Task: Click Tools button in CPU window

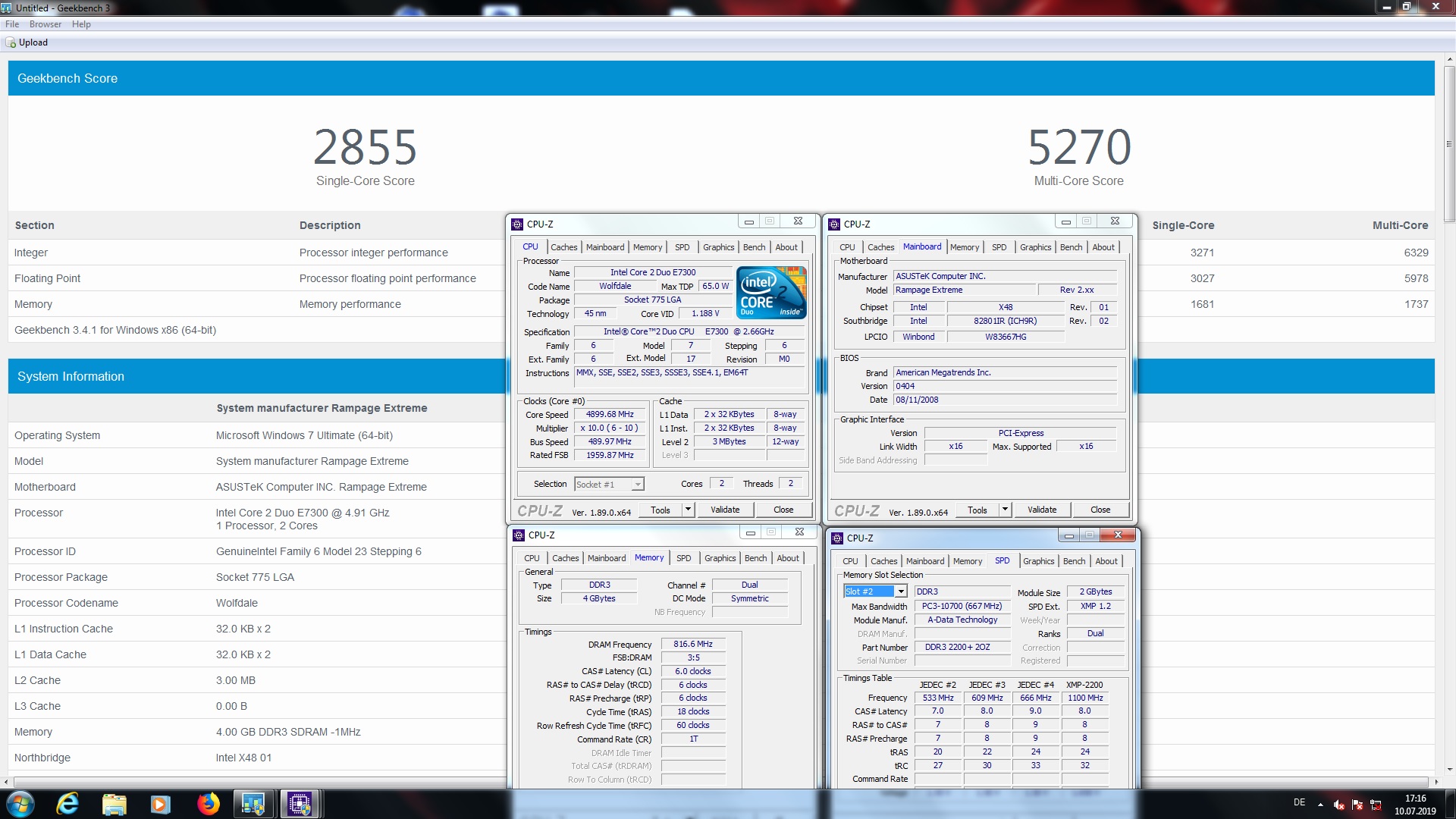Action: pyautogui.click(x=661, y=510)
